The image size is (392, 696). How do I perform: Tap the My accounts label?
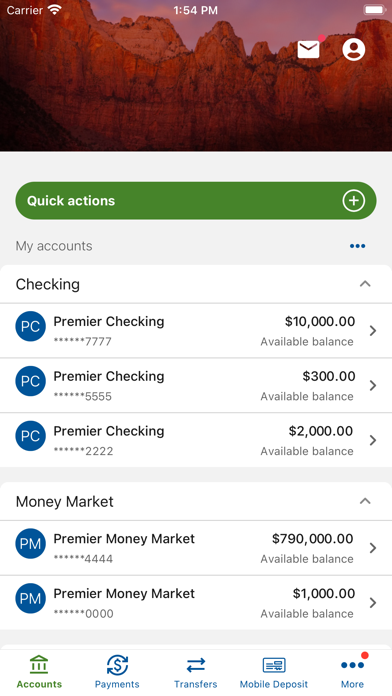coord(54,246)
